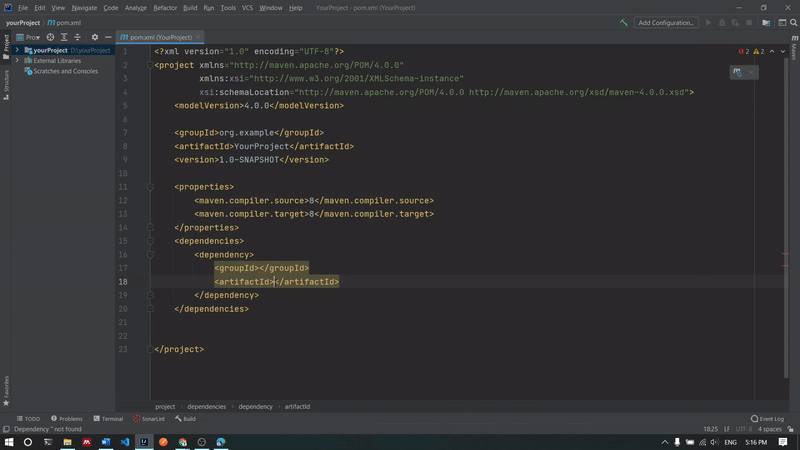The height and width of the screenshot is (450, 800).
Task: Close the pom.xml editor tab
Action: tap(198, 37)
